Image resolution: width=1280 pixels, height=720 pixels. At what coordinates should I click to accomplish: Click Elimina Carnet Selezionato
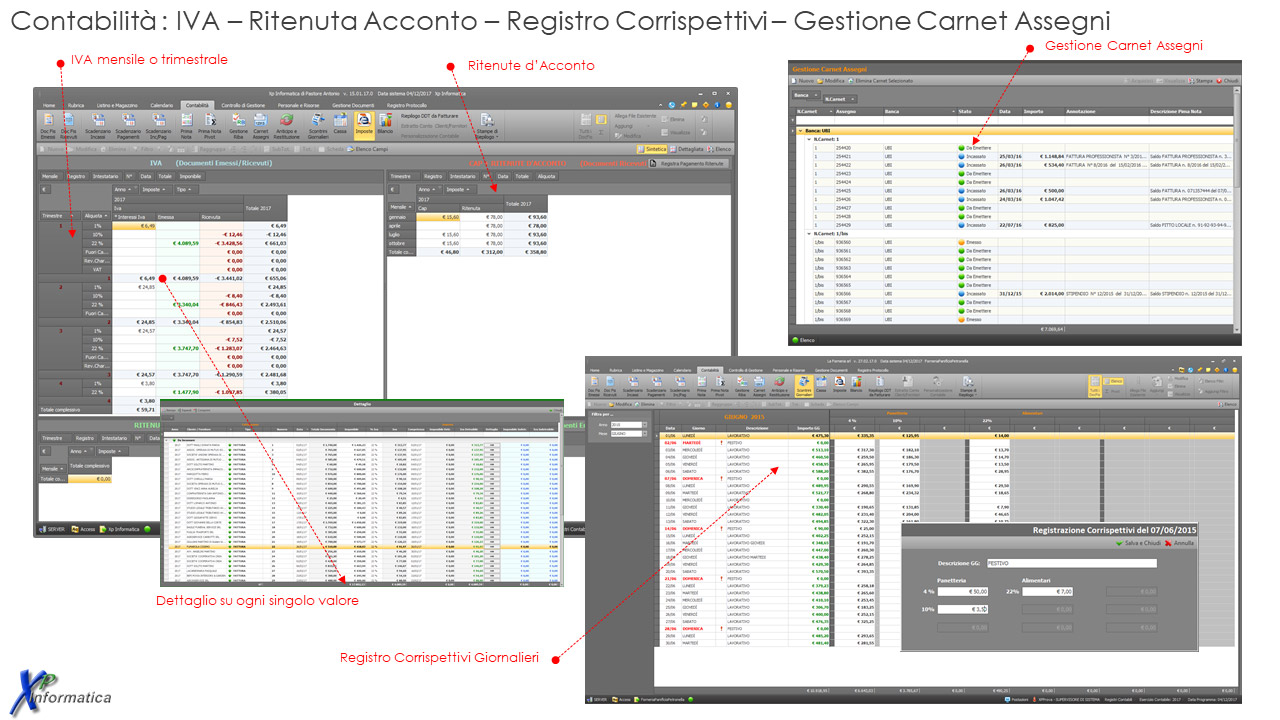(880, 81)
